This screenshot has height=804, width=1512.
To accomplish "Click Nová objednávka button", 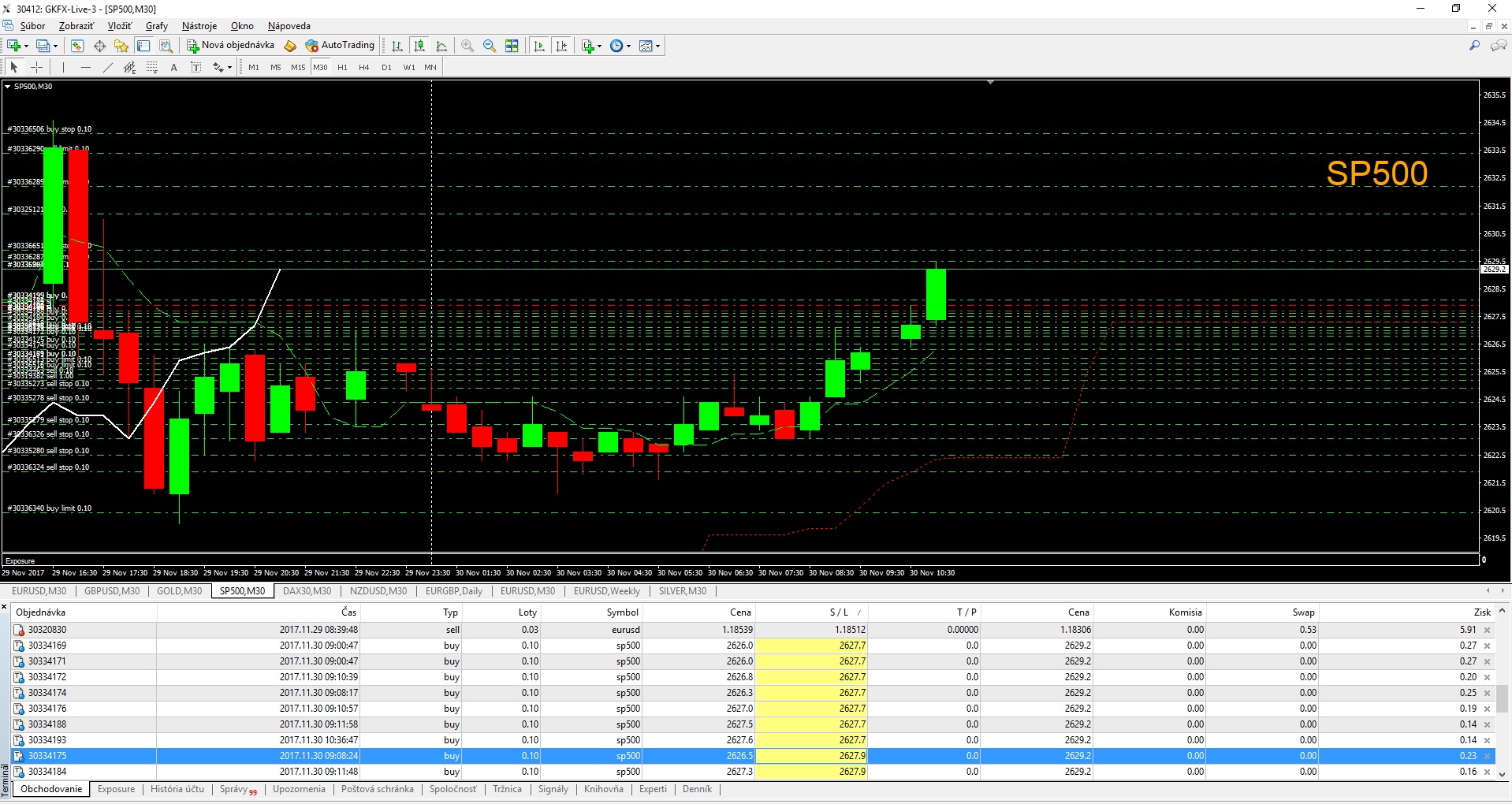I will (x=230, y=46).
